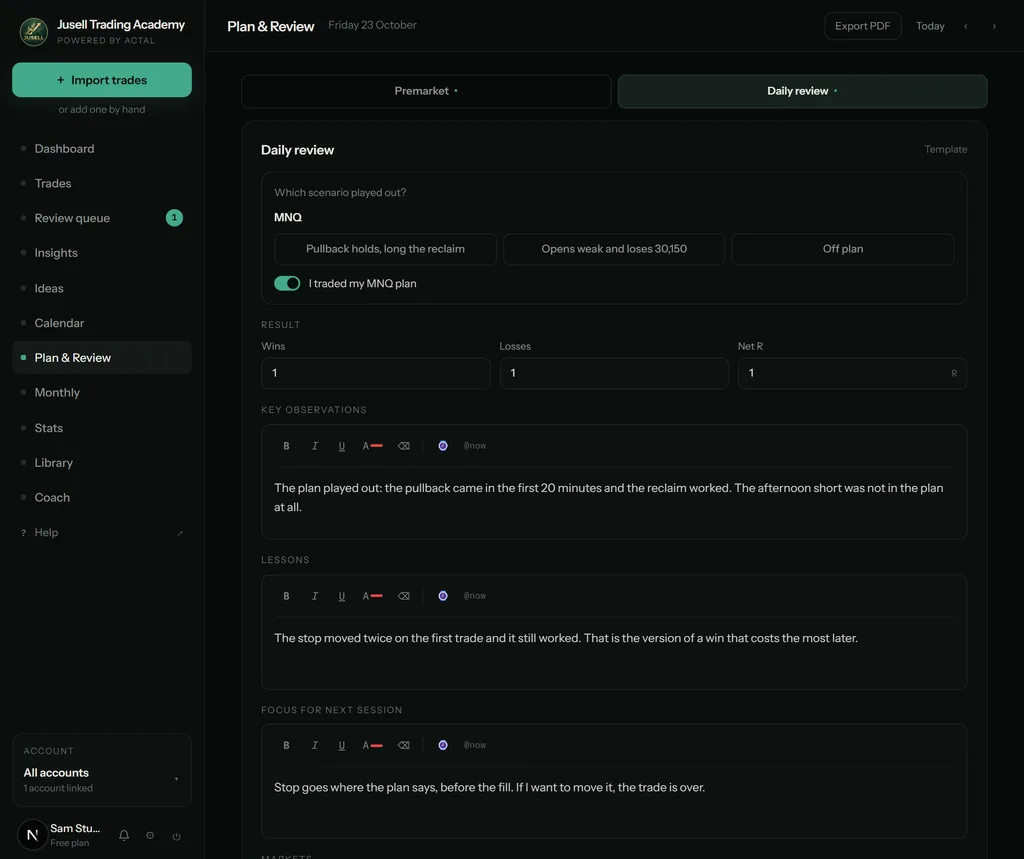Go to previous day with left chevron
This screenshot has width=1024, height=859.
tap(966, 26)
